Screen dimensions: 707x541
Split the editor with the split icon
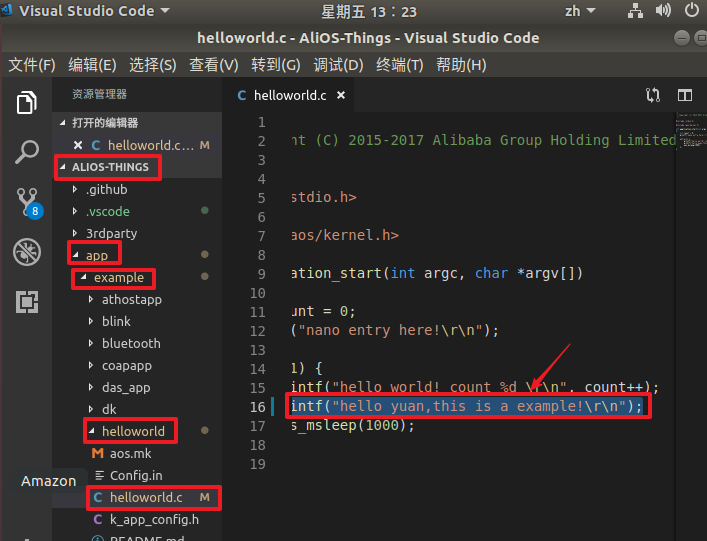pos(684,95)
